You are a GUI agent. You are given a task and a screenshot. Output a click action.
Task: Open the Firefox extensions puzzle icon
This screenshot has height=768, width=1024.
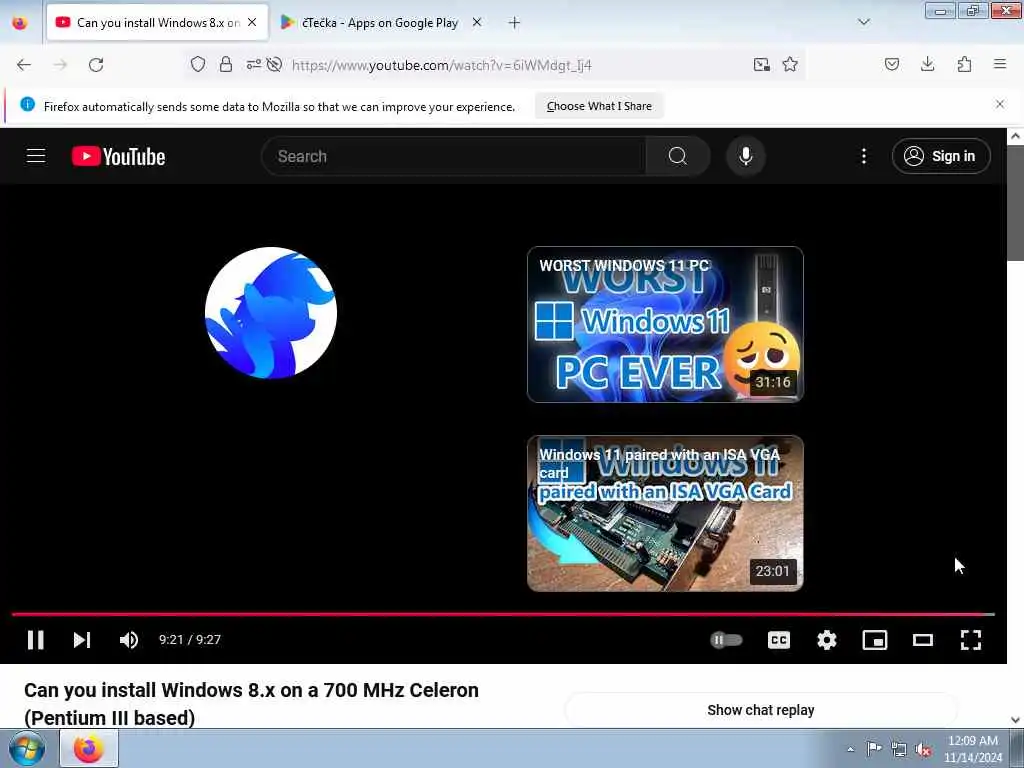coord(964,64)
